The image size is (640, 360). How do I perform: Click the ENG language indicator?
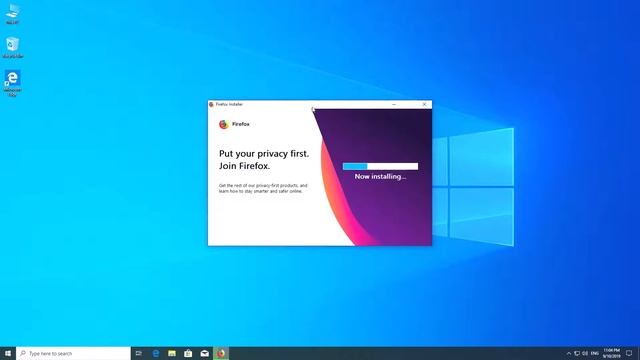pyautogui.click(x=595, y=353)
